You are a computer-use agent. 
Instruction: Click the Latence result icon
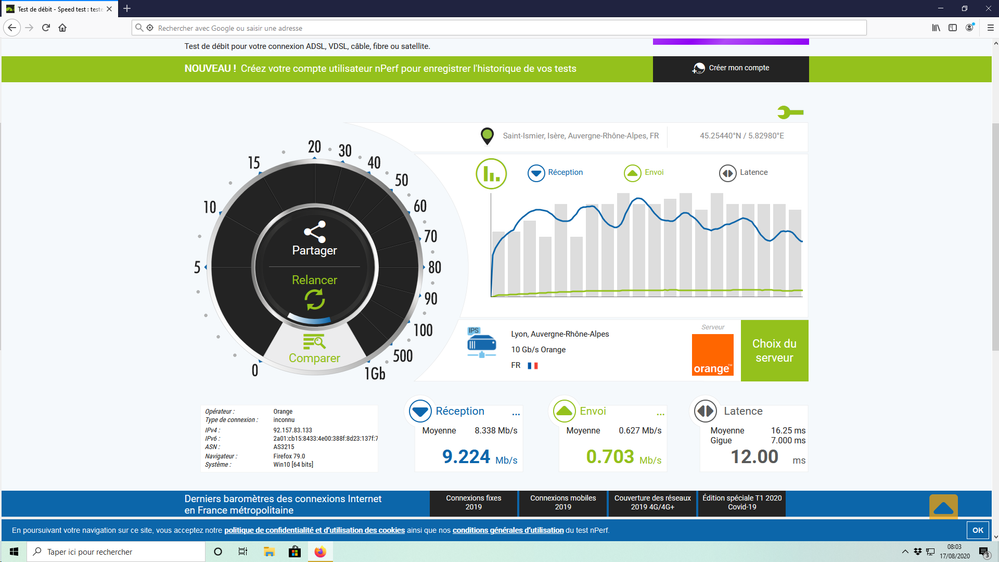[x=705, y=412]
